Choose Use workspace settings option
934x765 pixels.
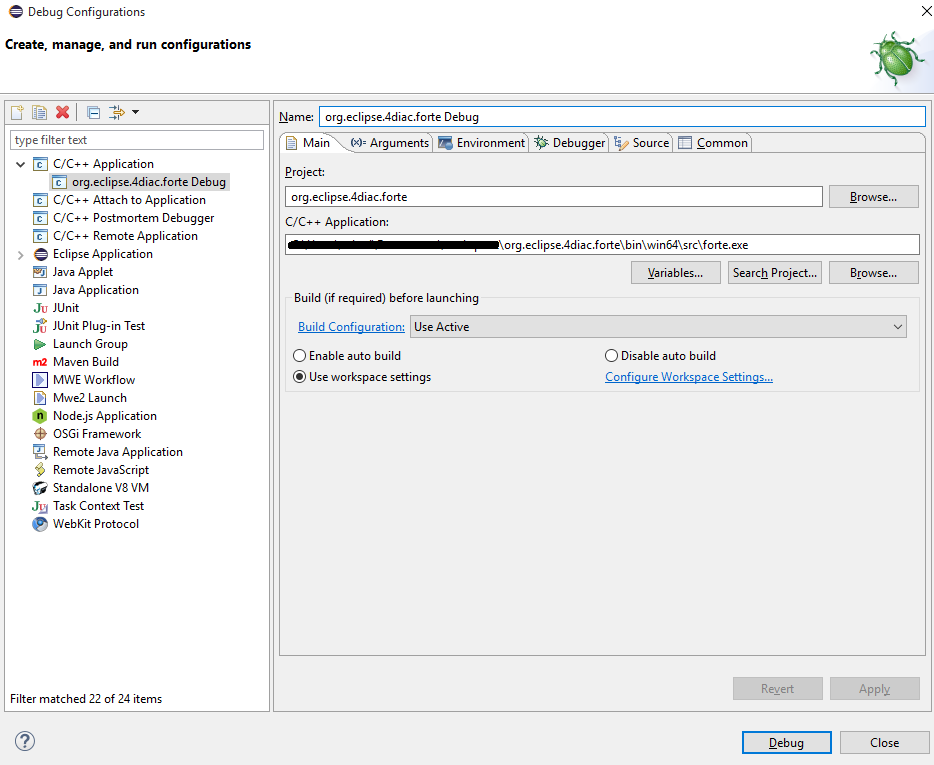click(299, 376)
